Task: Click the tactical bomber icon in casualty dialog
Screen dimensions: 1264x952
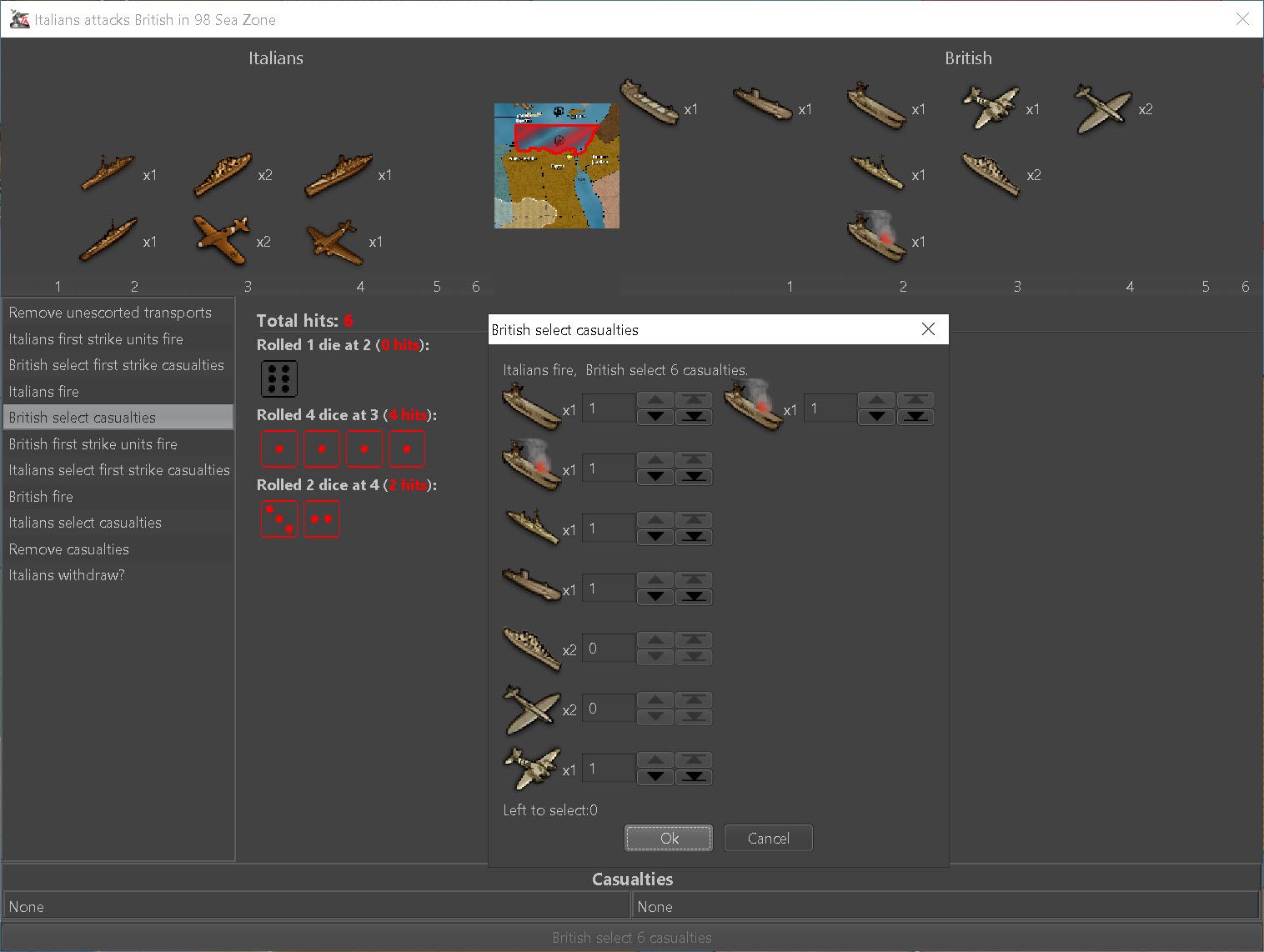Action: point(532,768)
